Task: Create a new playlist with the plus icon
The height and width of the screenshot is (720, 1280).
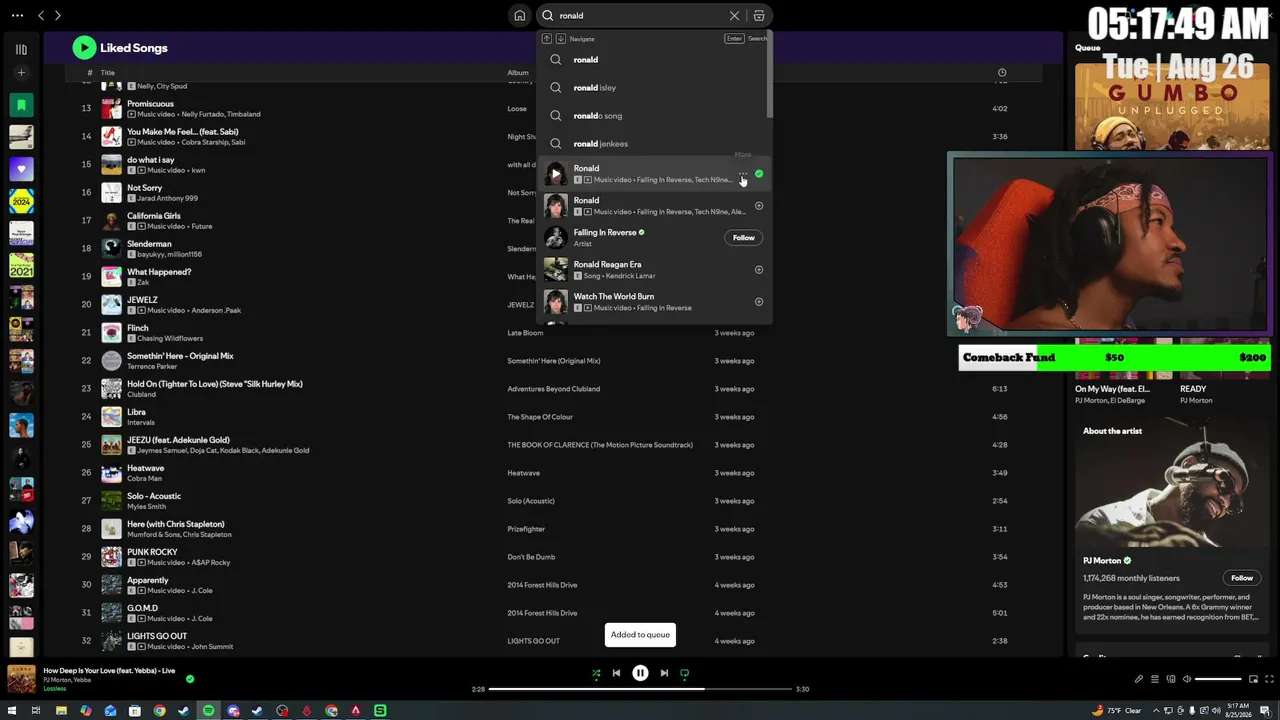Action: point(21,73)
